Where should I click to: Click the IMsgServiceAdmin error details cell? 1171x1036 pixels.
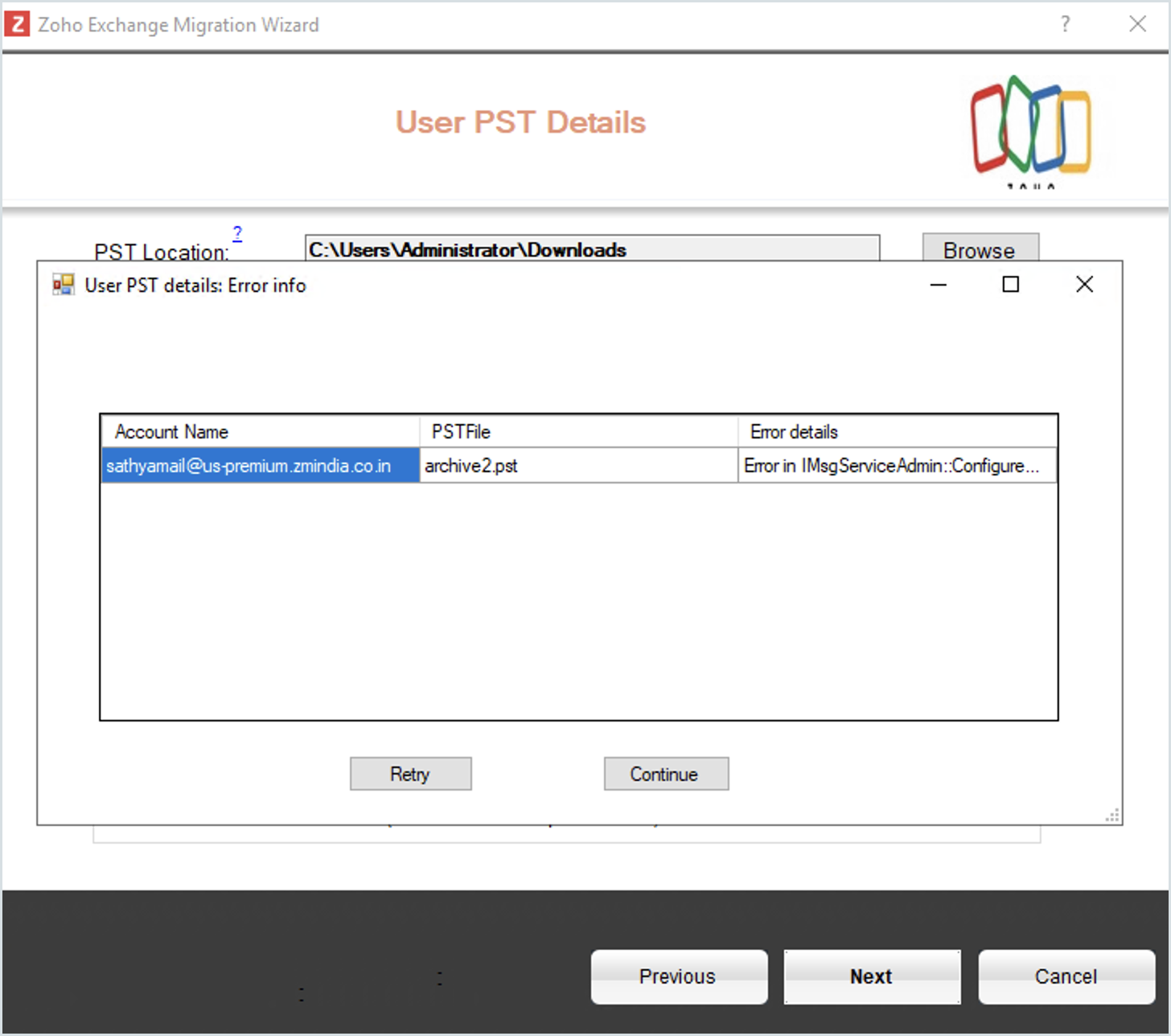pyautogui.click(x=898, y=466)
